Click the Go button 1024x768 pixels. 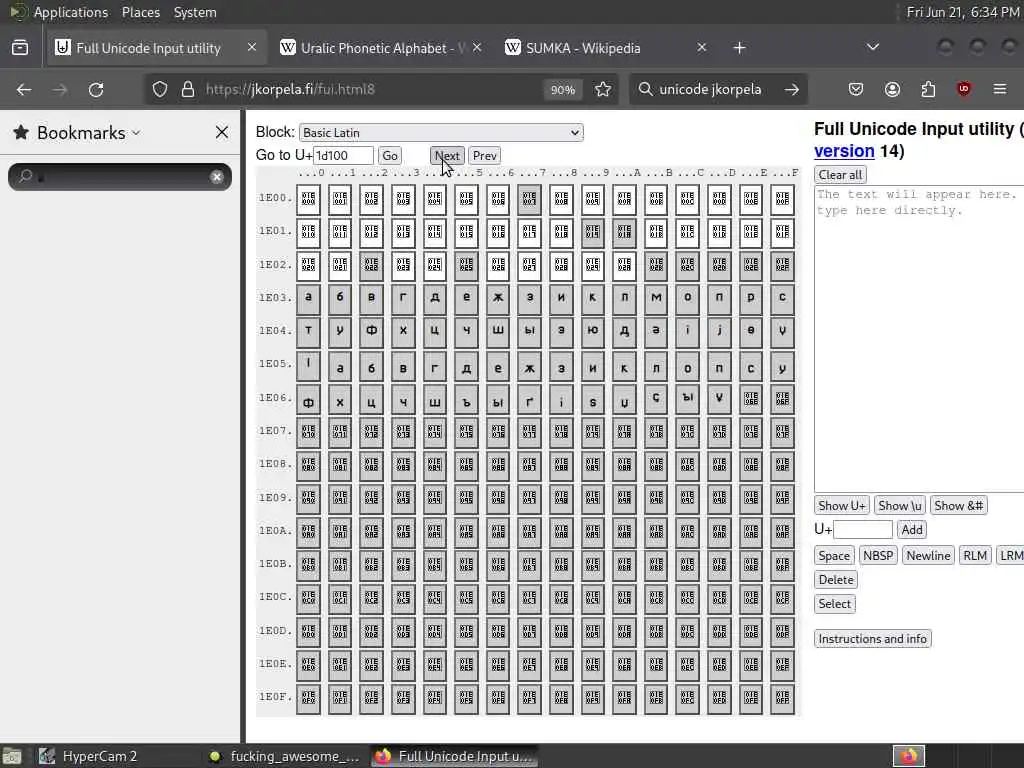click(x=390, y=155)
